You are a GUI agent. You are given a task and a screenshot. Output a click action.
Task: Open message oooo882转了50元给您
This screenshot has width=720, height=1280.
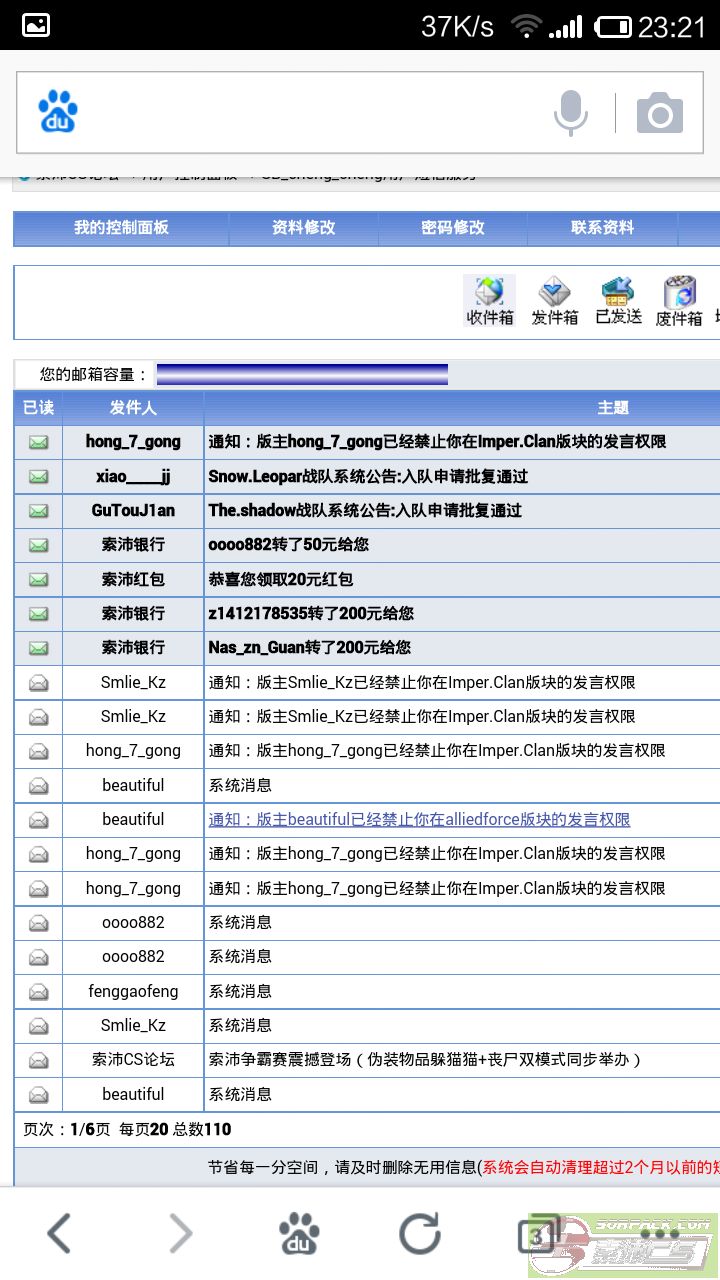(x=289, y=545)
